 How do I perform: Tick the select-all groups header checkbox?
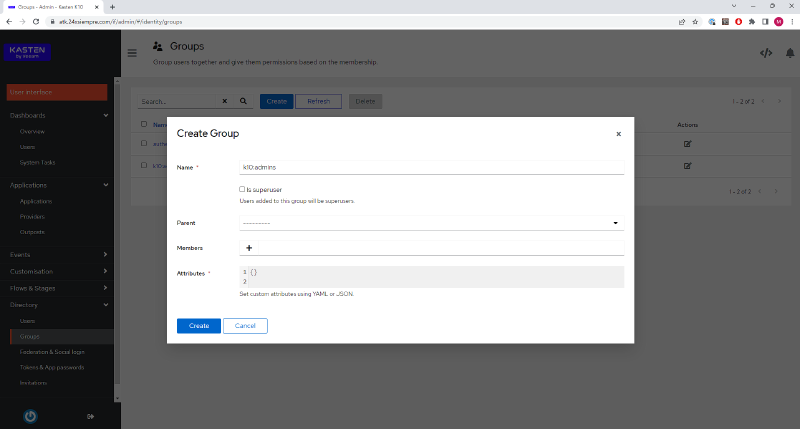(144, 124)
